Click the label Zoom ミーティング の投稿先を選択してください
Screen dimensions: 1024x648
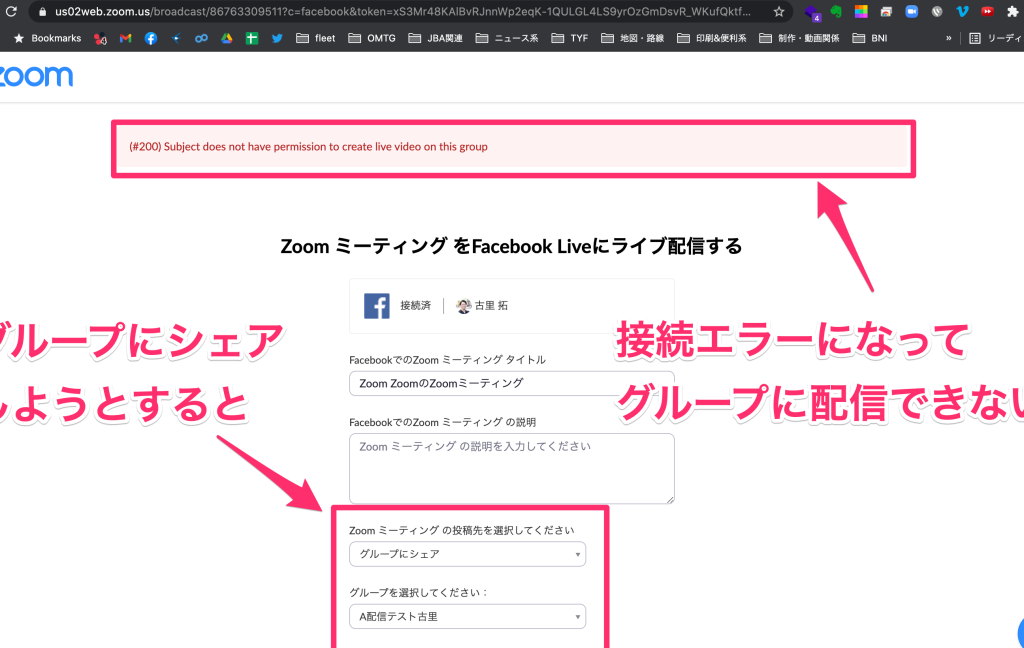pyautogui.click(x=462, y=530)
